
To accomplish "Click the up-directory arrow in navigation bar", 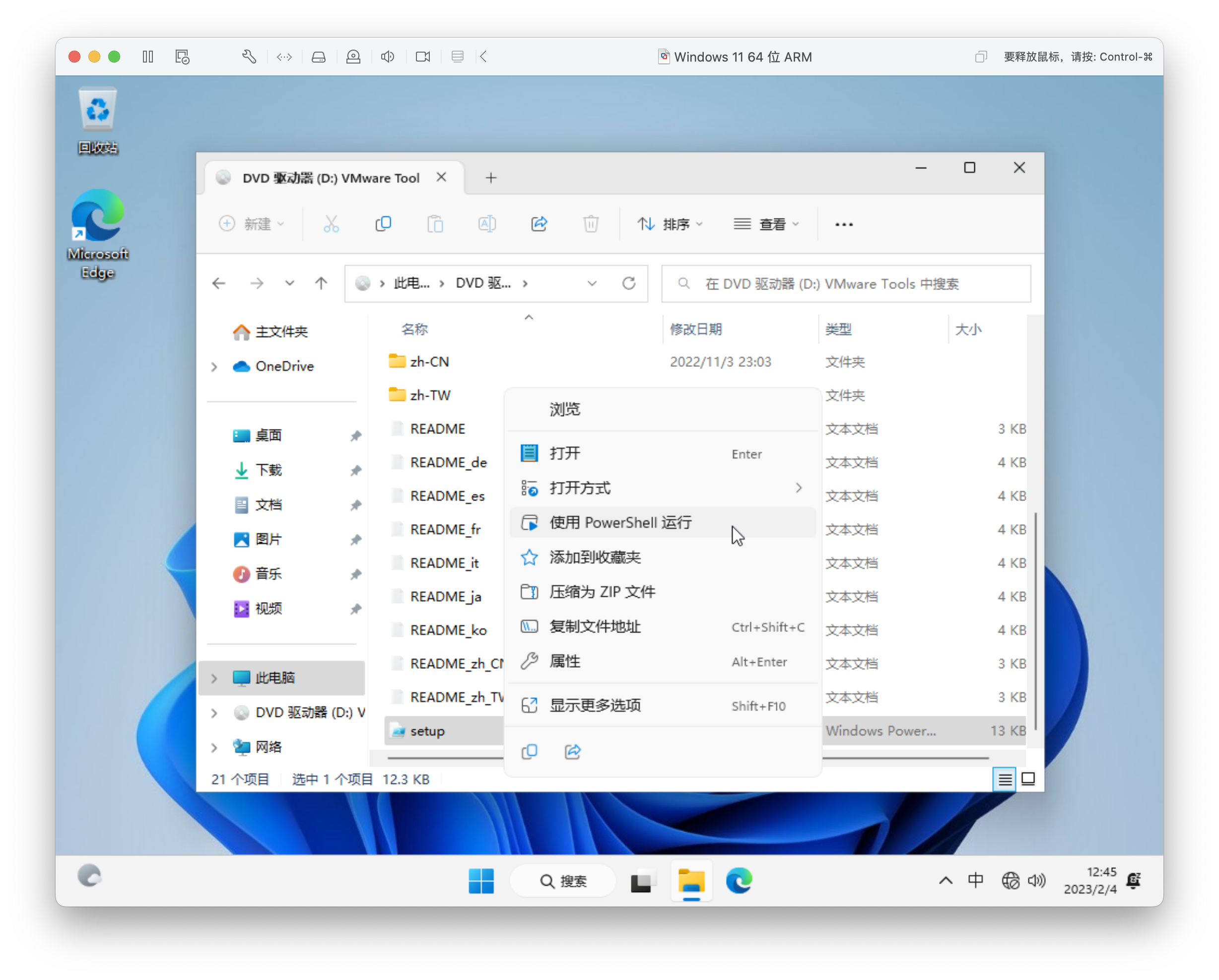I will click(321, 283).
